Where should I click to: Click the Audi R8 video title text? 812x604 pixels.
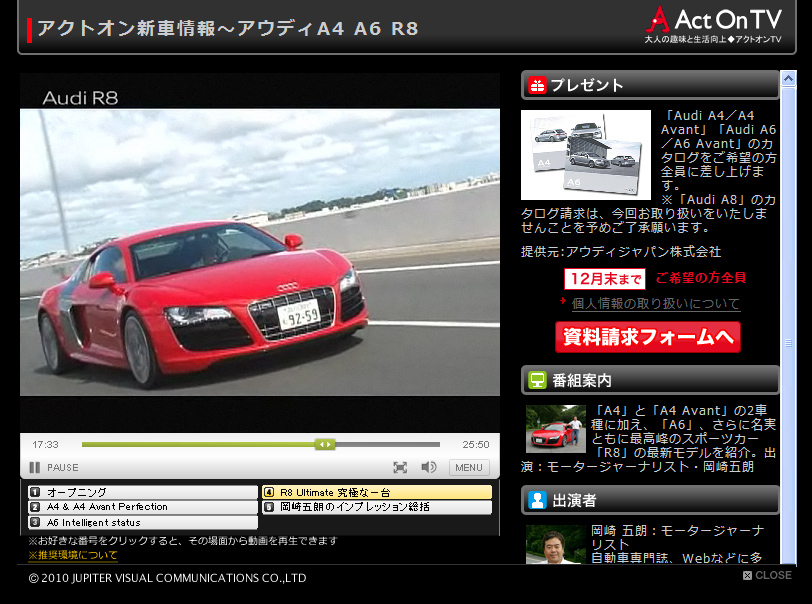coord(80,98)
